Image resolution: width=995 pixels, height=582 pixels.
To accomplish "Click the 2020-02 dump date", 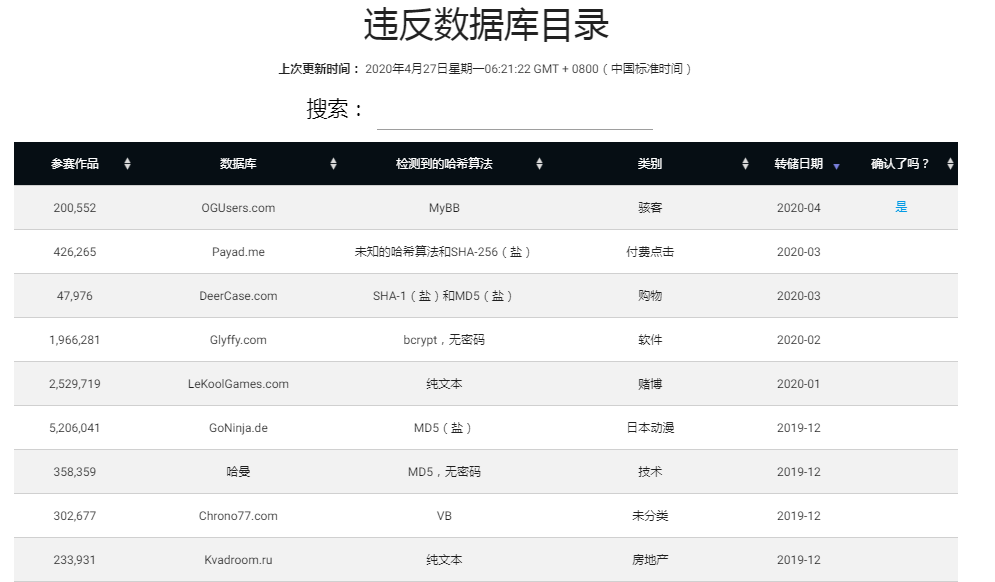I will (x=798, y=340).
